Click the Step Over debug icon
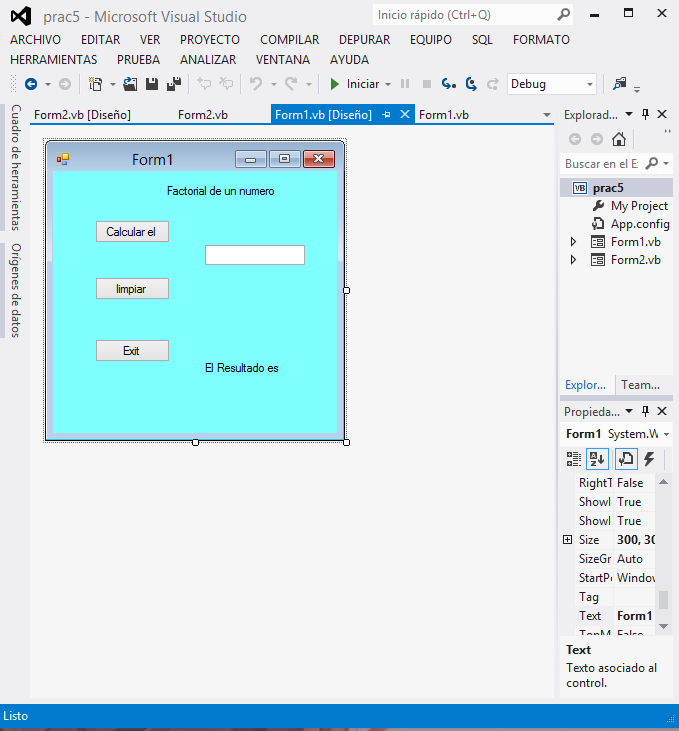This screenshot has width=679, height=731. (471, 84)
